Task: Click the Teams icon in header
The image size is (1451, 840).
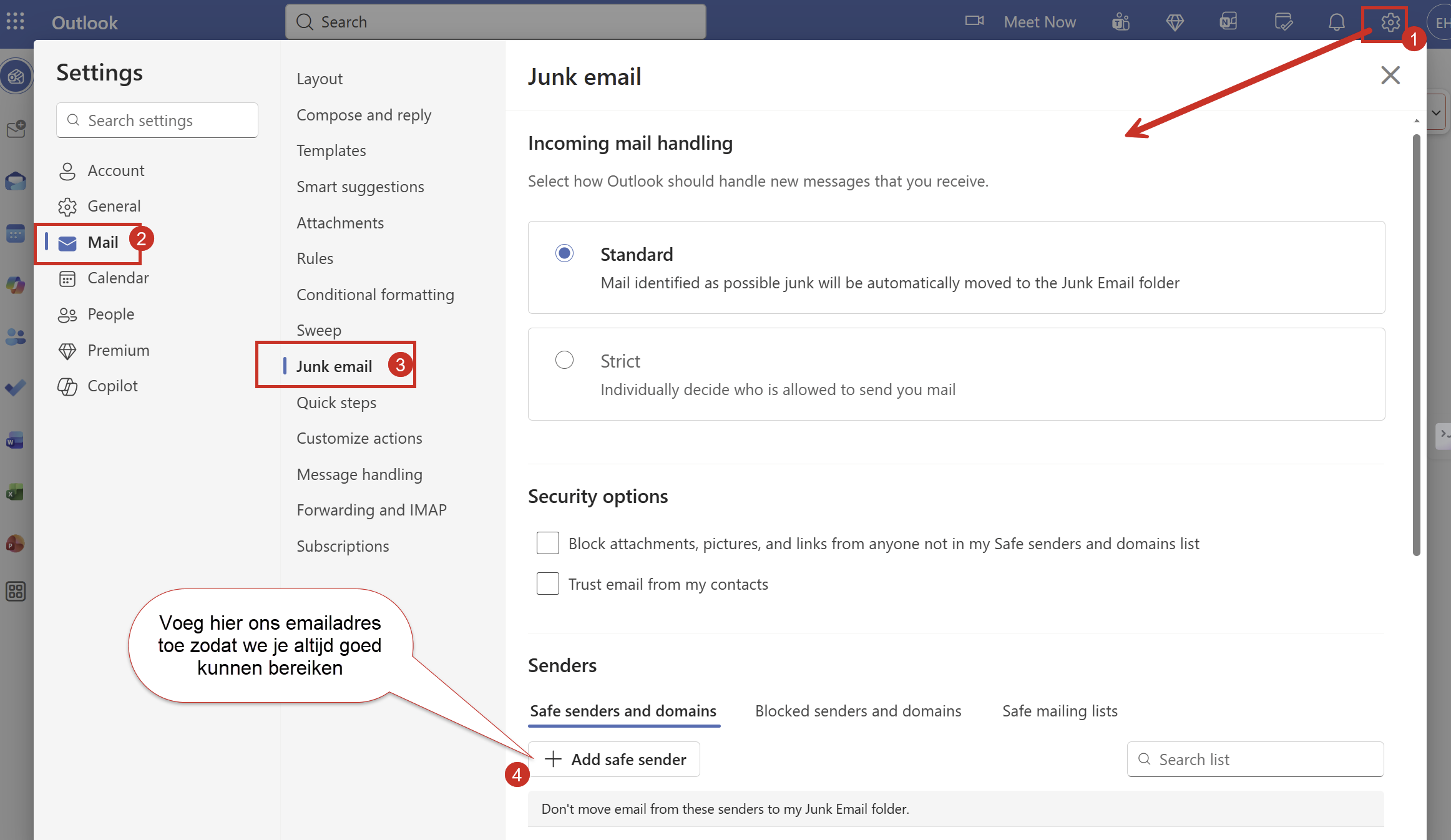Action: click(1121, 22)
